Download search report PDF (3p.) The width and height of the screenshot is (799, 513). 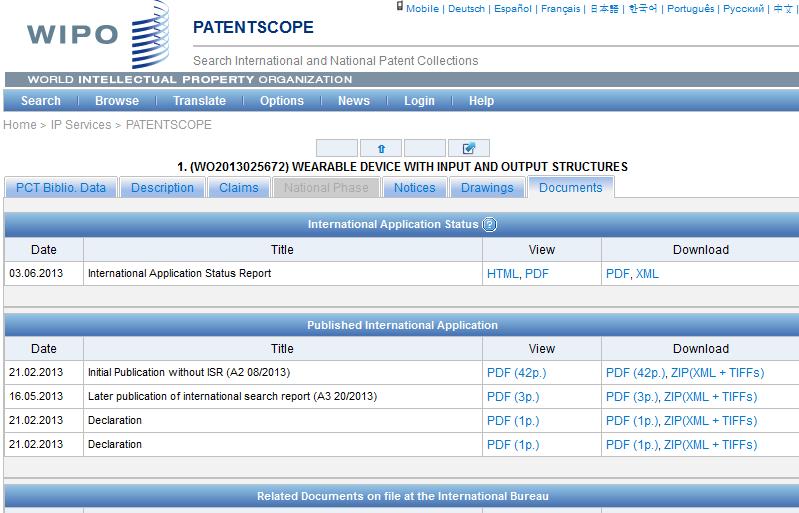click(x=632, y=397)
